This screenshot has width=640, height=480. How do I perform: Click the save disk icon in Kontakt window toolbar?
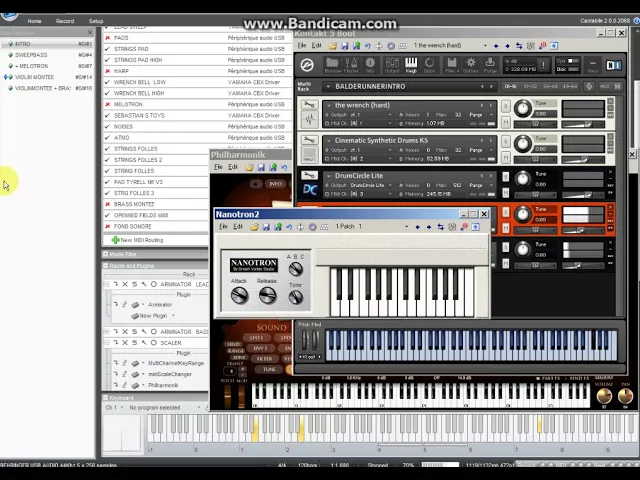345,46
